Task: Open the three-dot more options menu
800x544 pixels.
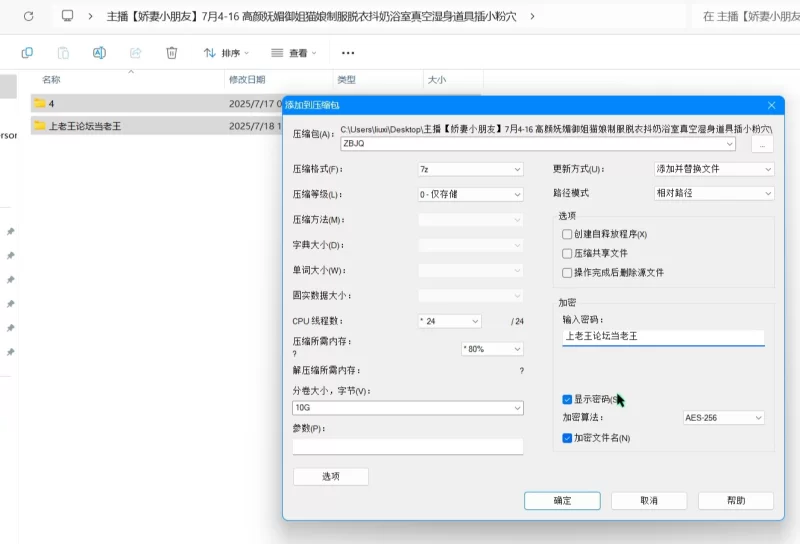Action: tap(348, 53)
